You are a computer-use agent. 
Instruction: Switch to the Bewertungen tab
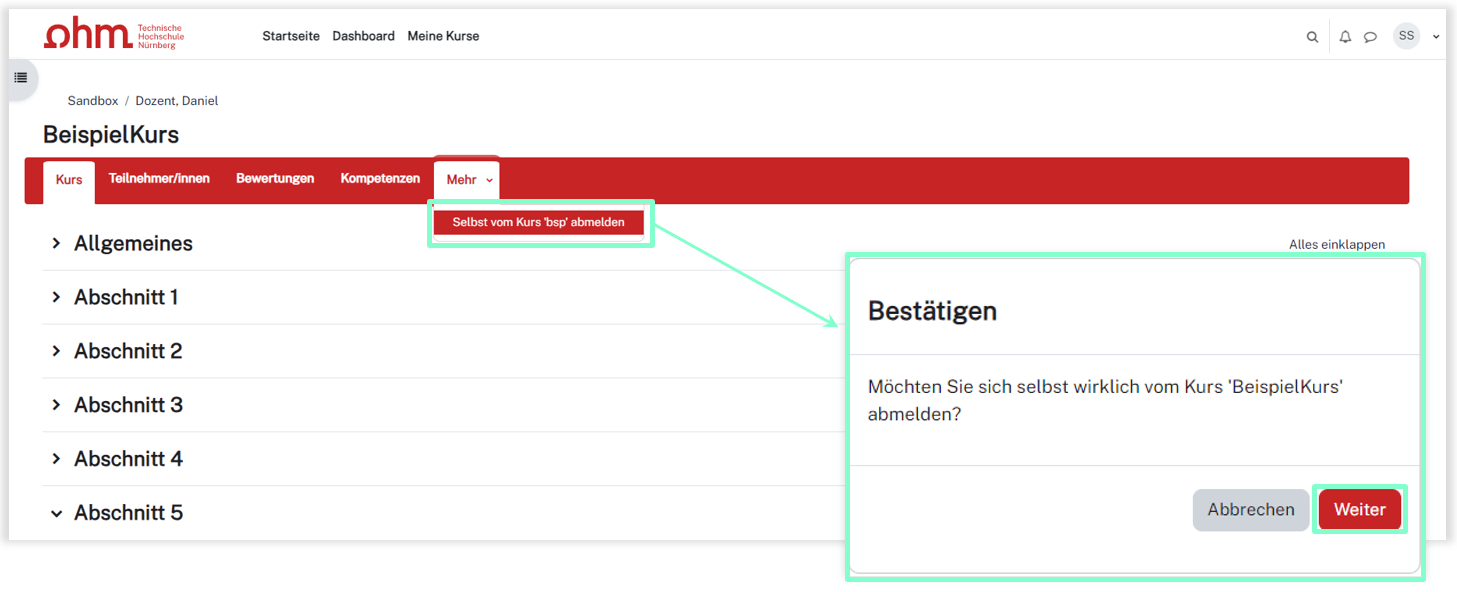[x=275, y=179]
